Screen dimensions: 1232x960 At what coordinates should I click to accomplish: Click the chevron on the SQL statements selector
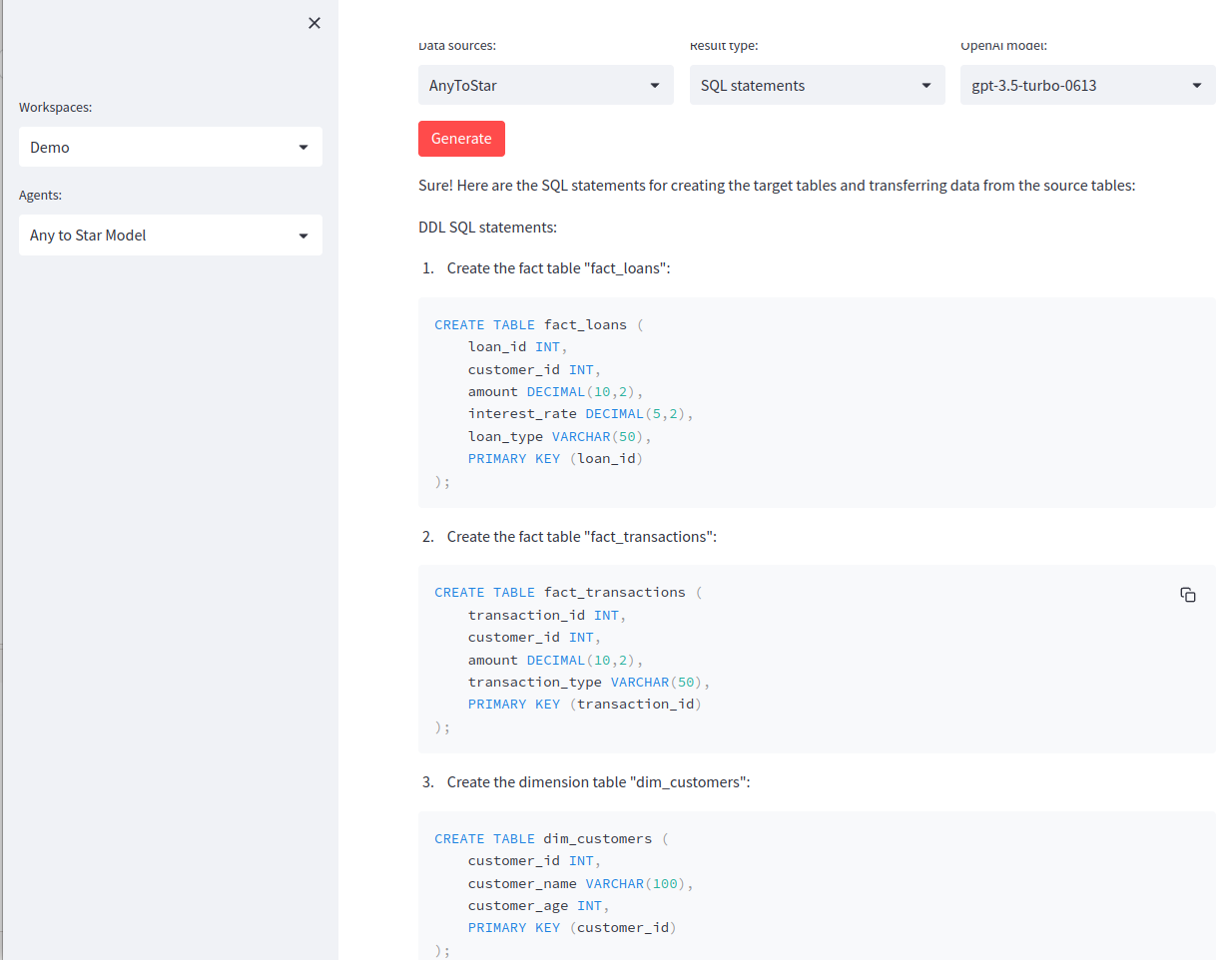tap(926, 85)
